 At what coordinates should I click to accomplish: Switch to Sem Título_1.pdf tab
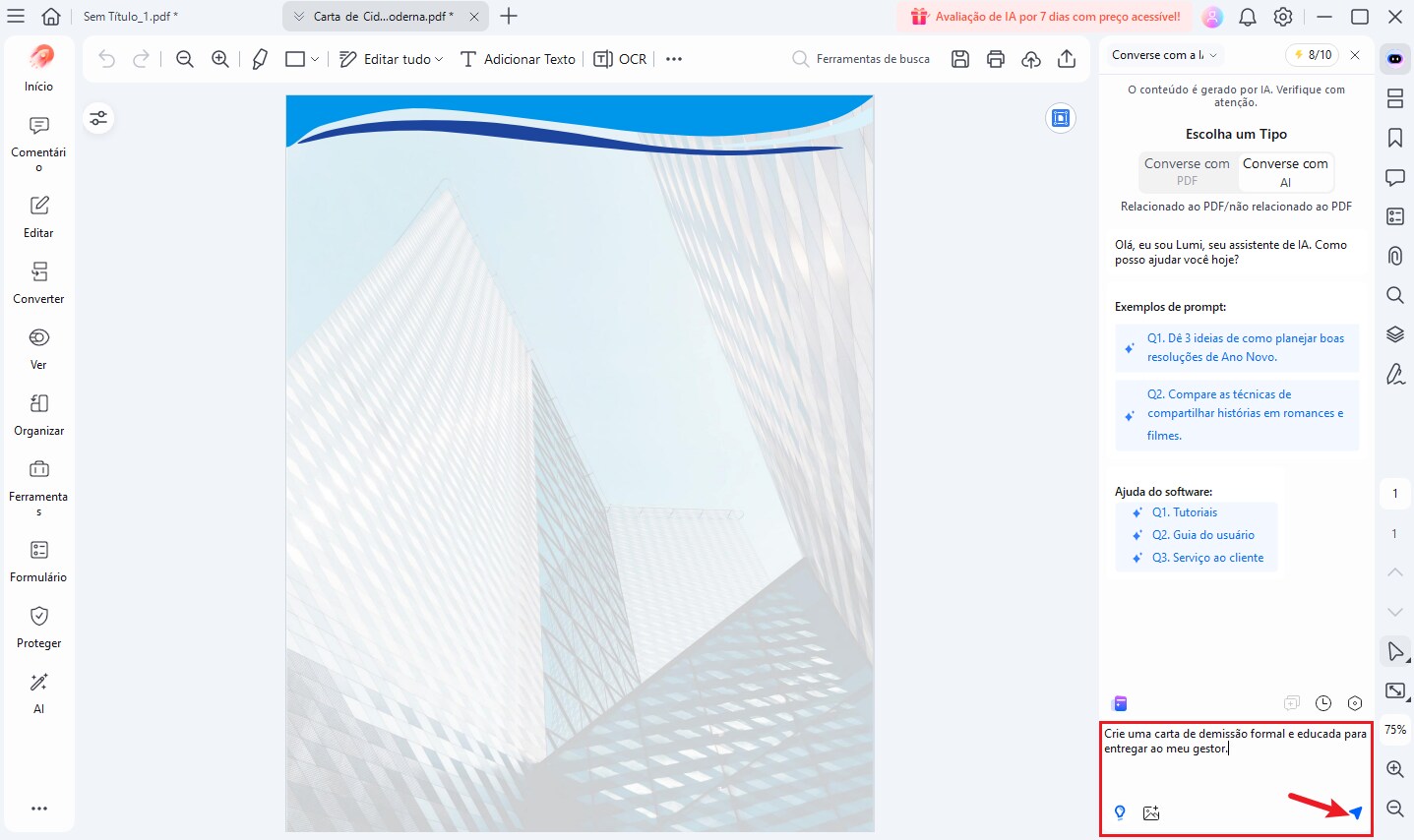coord(131,17)
